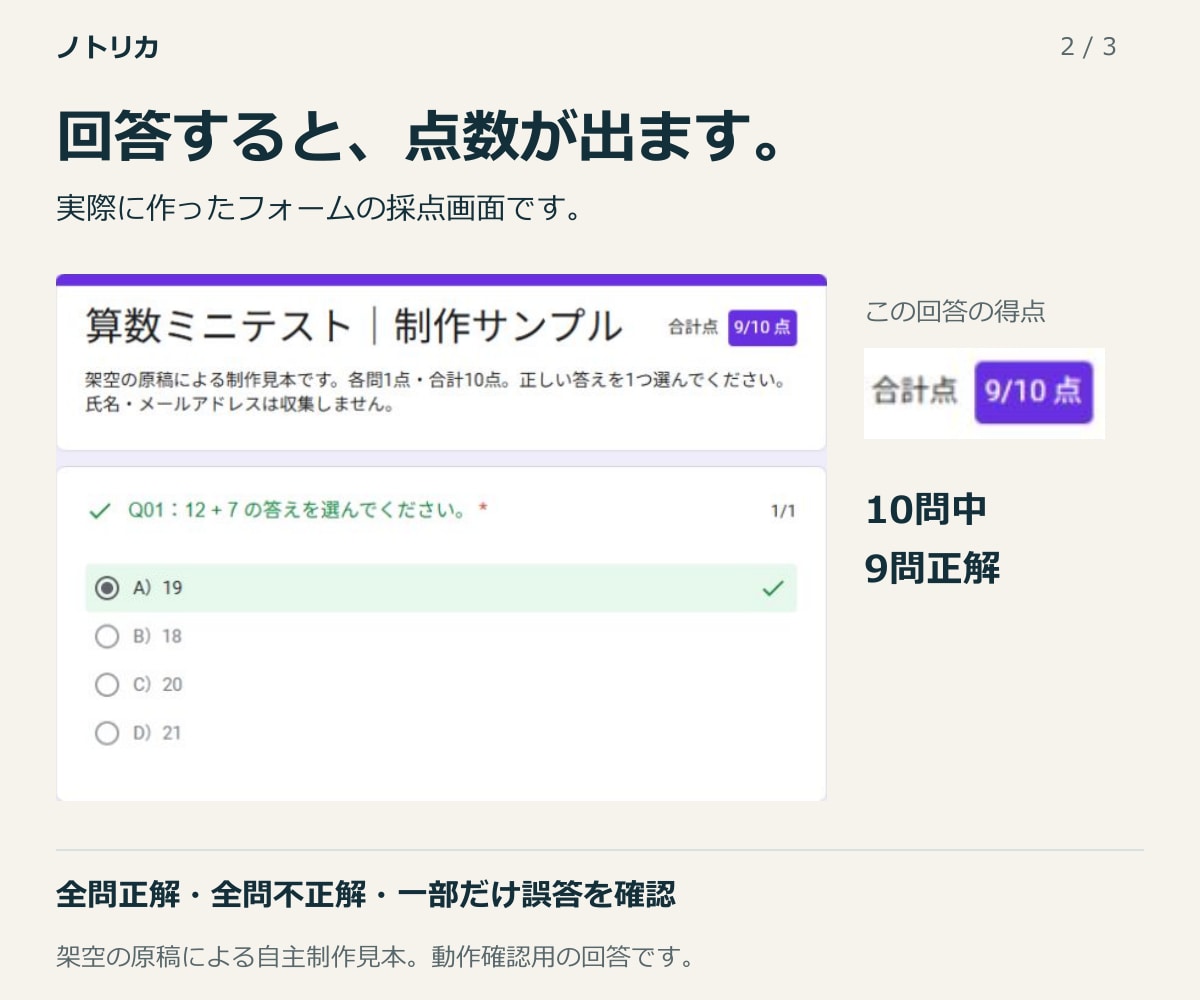Click 9問正解 text
1200x1000 pixels.
click(x=932, y=569)
